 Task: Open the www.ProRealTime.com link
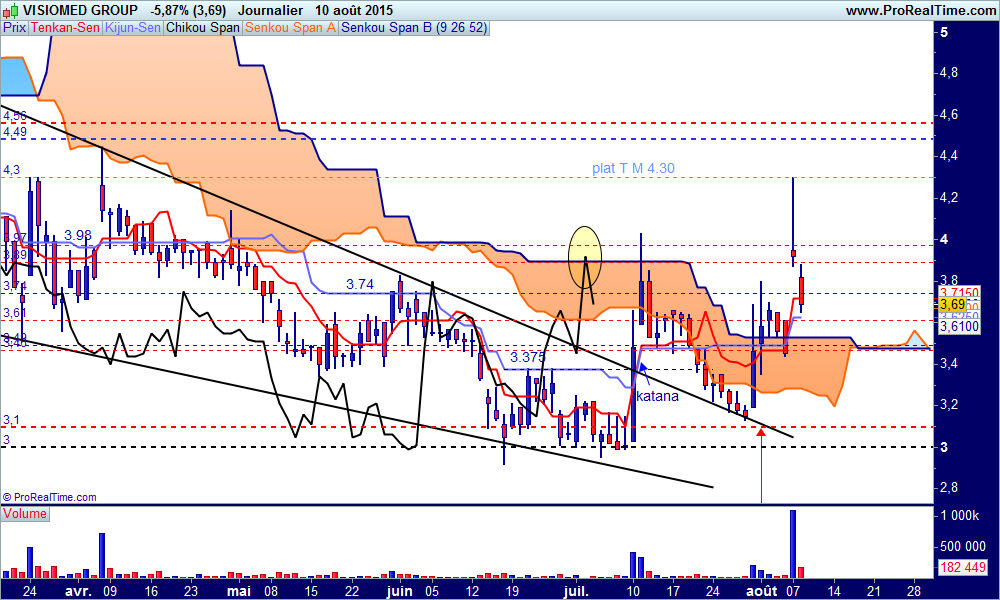coord(921,10)
